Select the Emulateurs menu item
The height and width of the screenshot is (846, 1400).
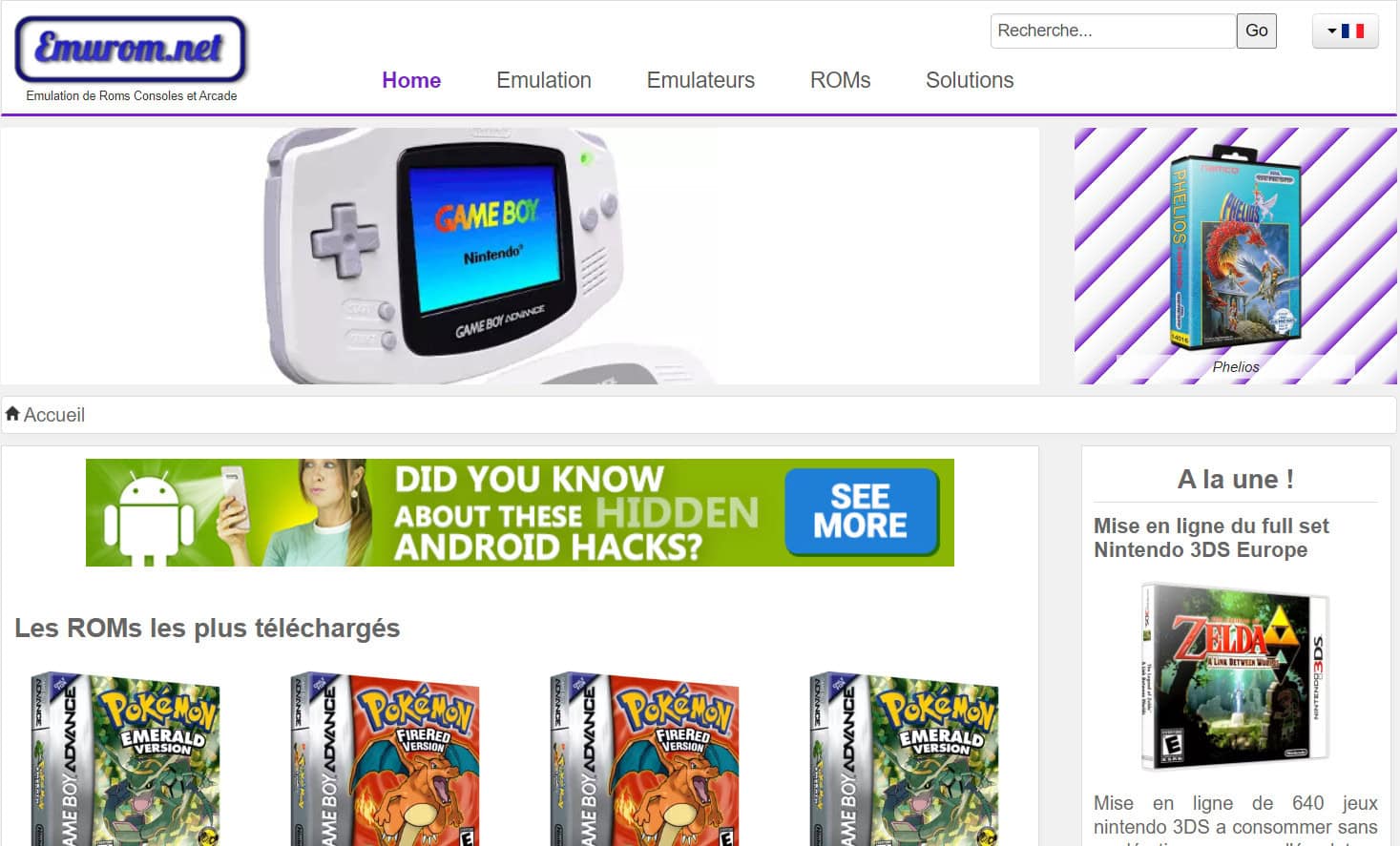pyautogui.click(x=700, y=80)
